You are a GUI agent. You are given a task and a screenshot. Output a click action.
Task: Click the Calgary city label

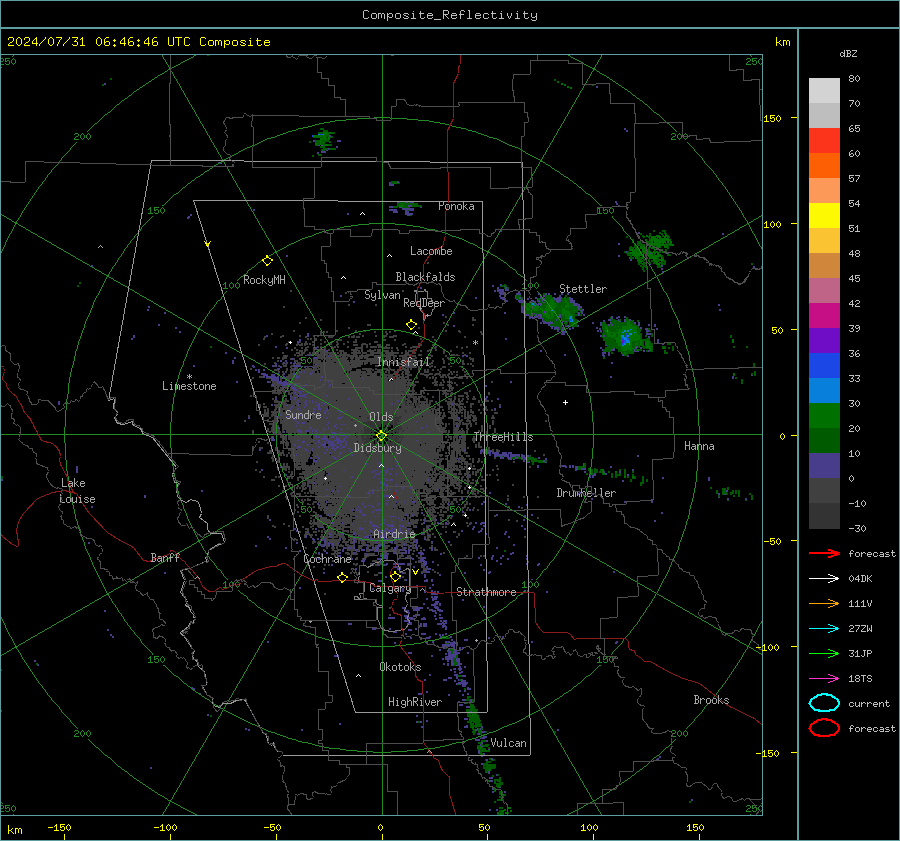pos(390,588)
